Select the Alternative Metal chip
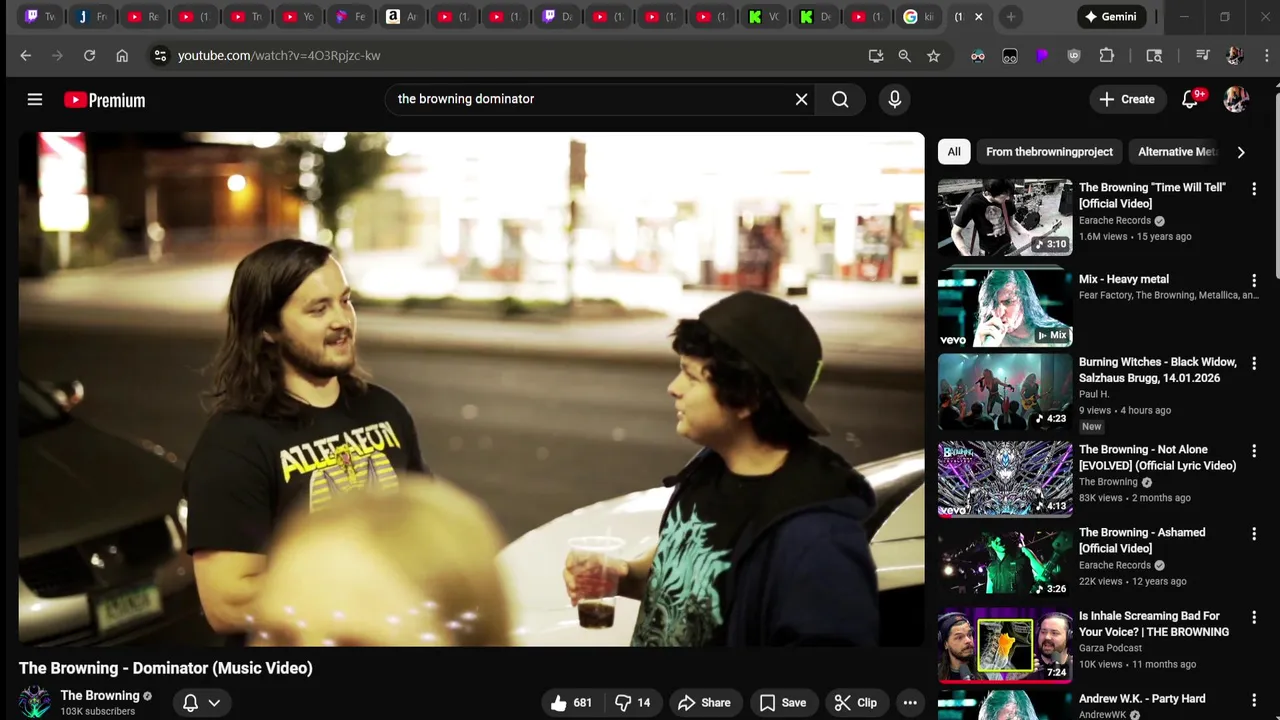 click(1177, 152)
